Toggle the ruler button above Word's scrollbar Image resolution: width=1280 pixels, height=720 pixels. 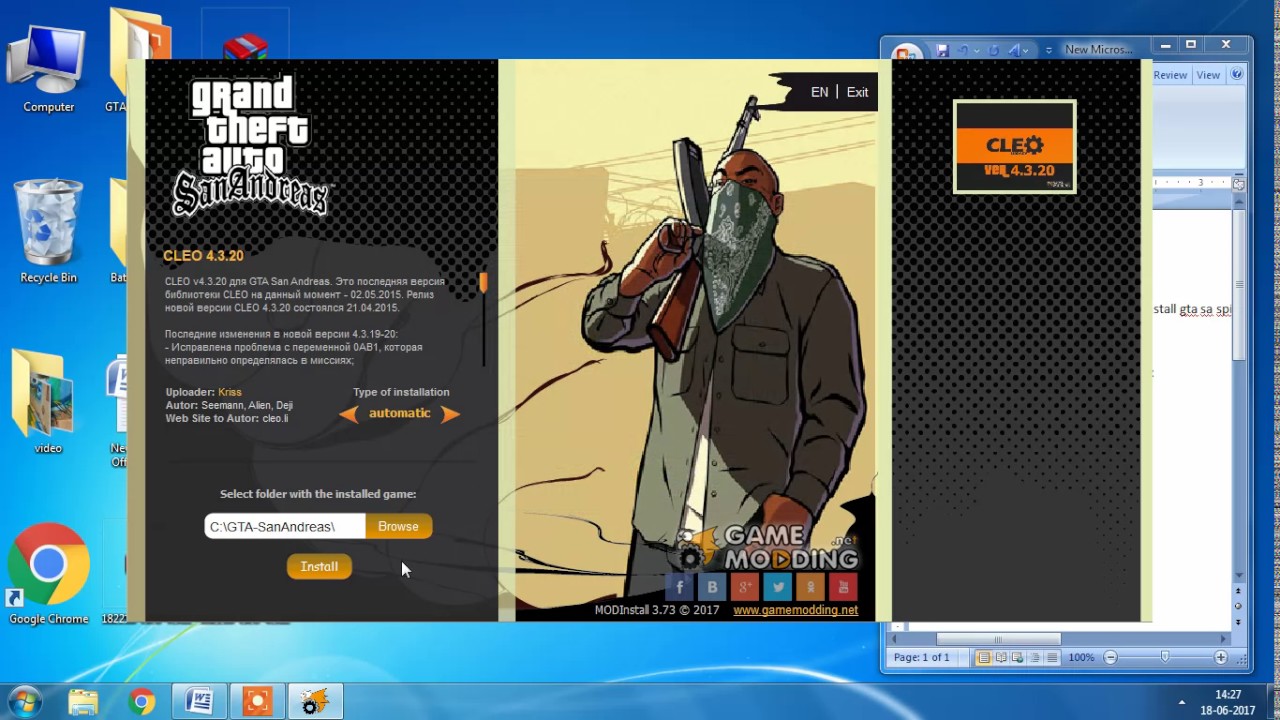(x=1238, y=184)
